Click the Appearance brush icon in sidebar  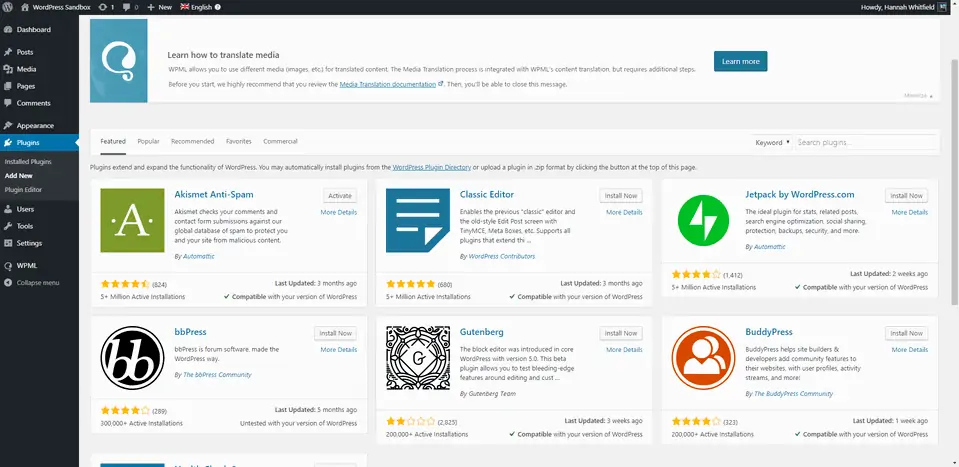point(8,125)
